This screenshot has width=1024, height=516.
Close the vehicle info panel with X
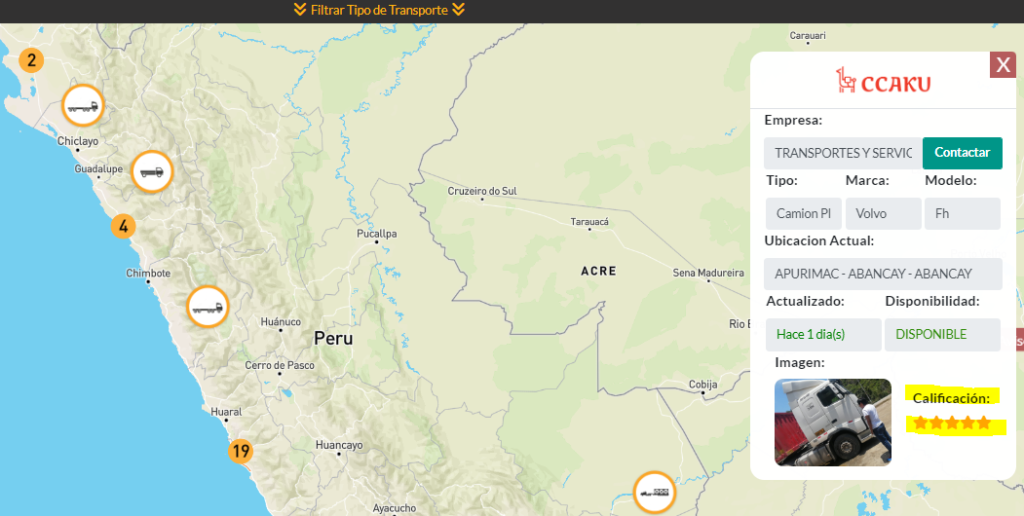coord(1002,65)
